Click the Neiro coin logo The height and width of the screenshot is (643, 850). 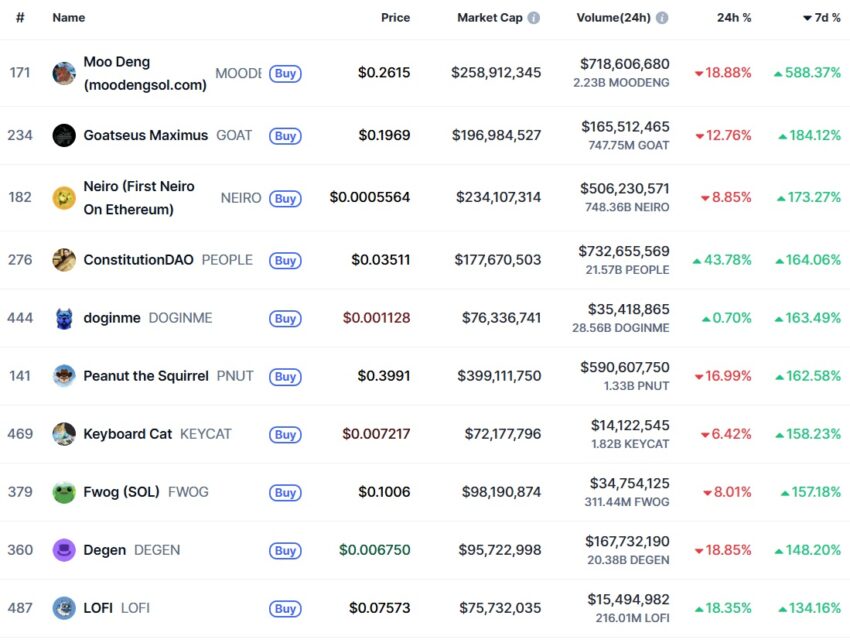coord(64,198)
